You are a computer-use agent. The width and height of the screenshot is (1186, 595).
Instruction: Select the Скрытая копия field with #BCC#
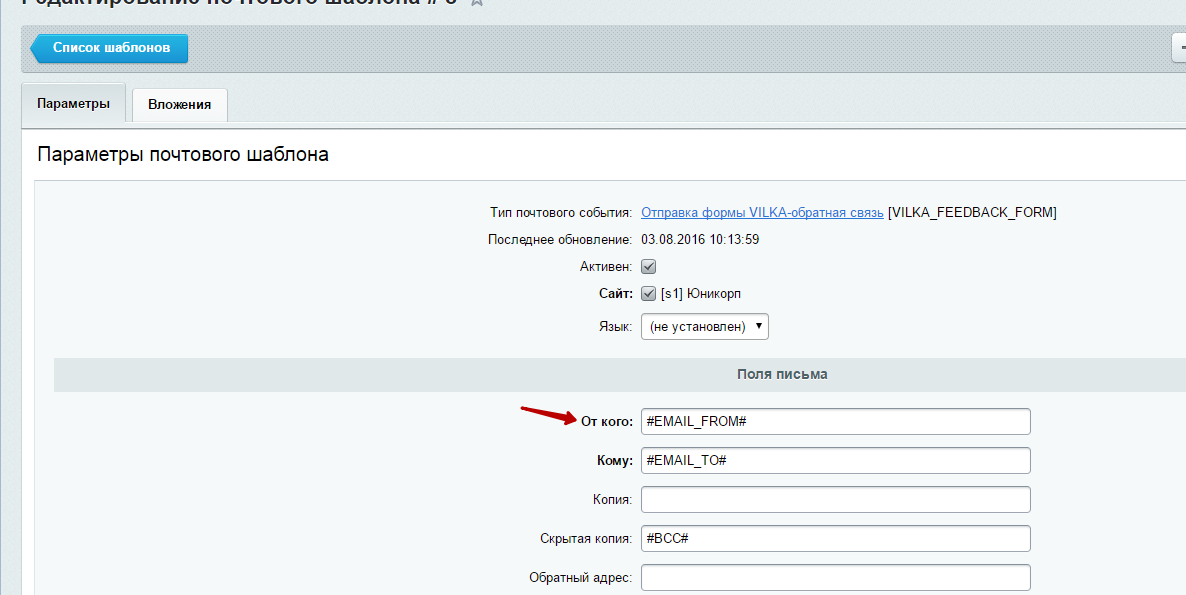[x=835, y=539]
